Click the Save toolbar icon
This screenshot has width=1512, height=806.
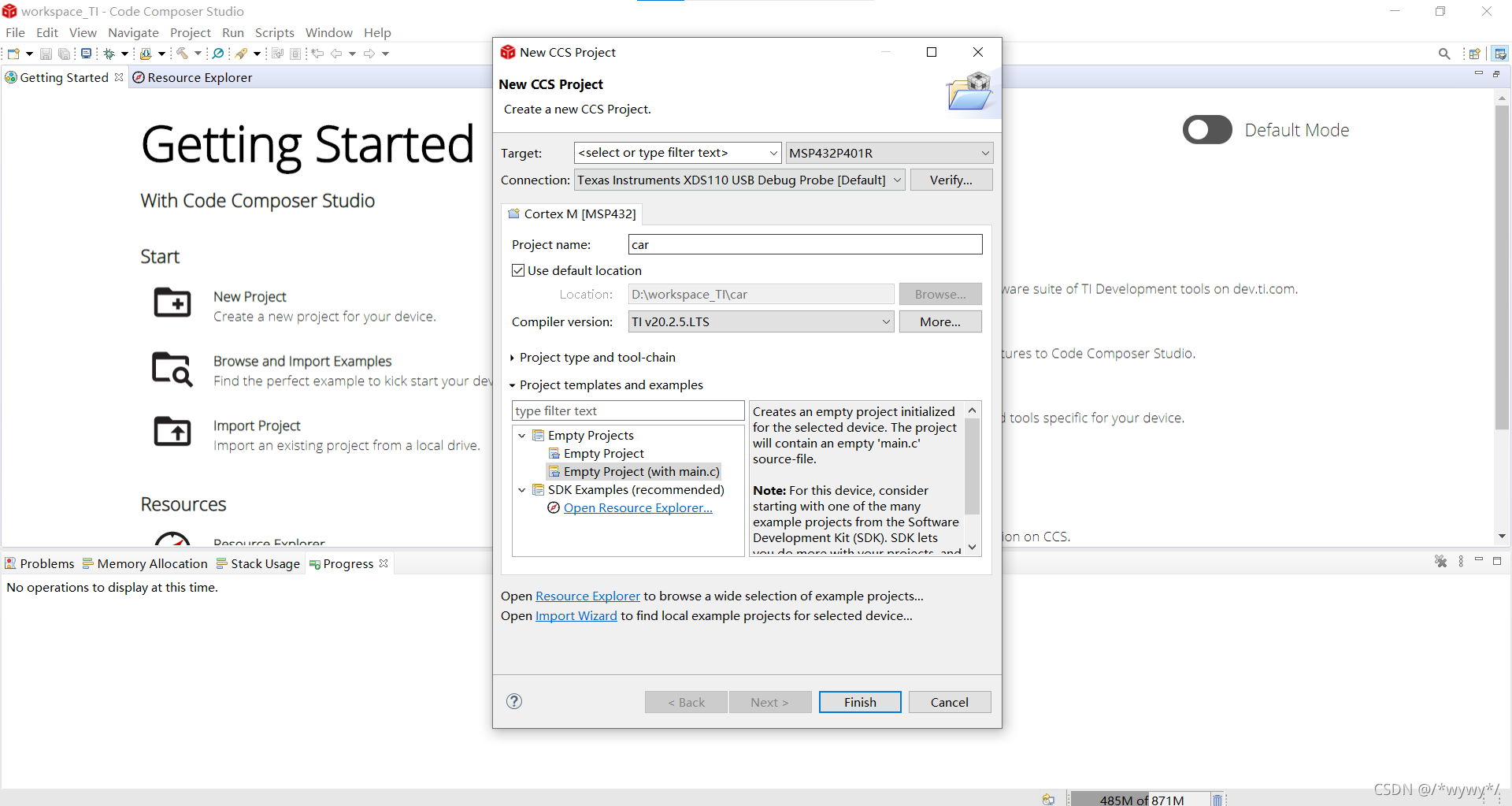[46, 54]
